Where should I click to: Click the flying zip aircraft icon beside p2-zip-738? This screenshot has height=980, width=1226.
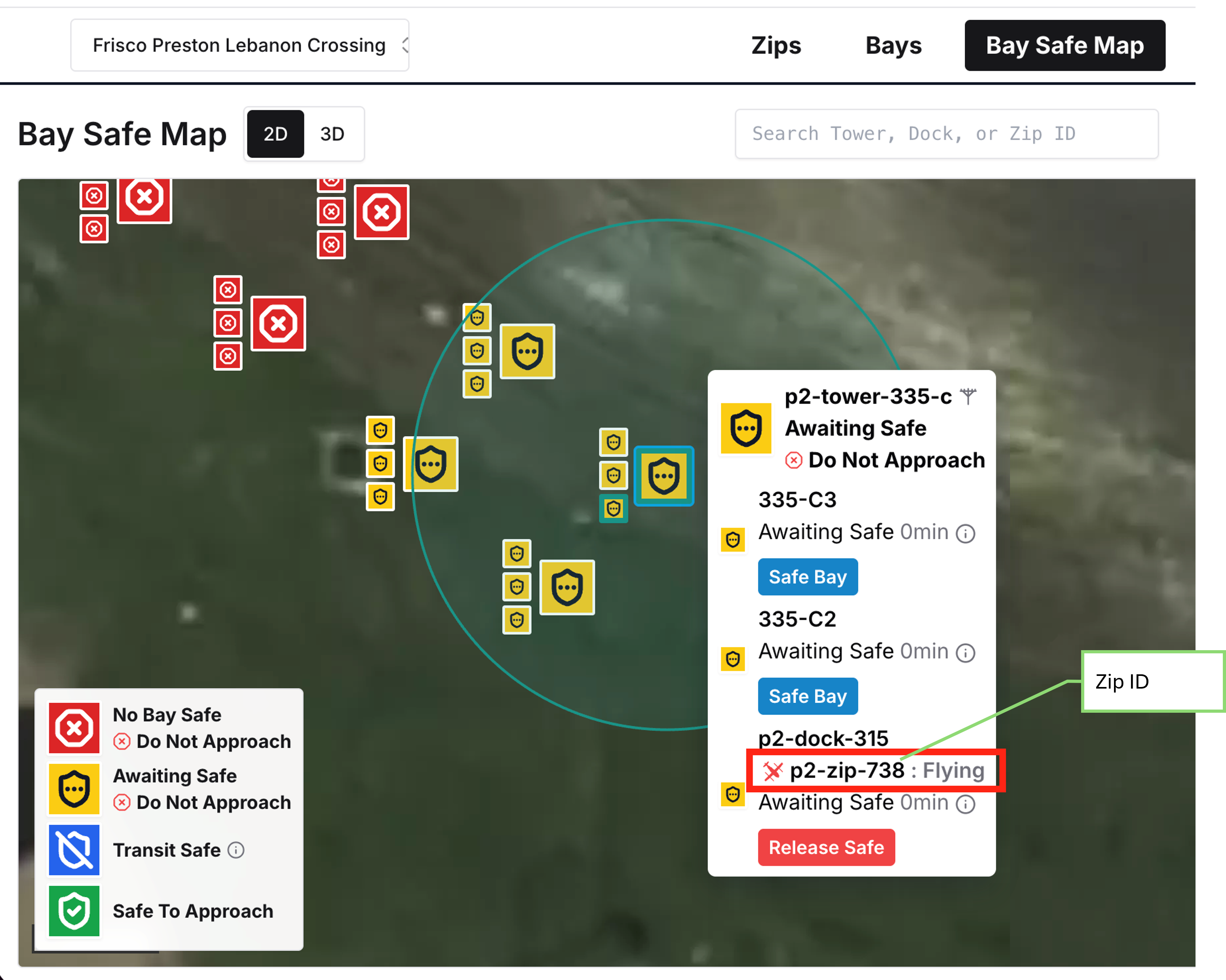(772, 771)
